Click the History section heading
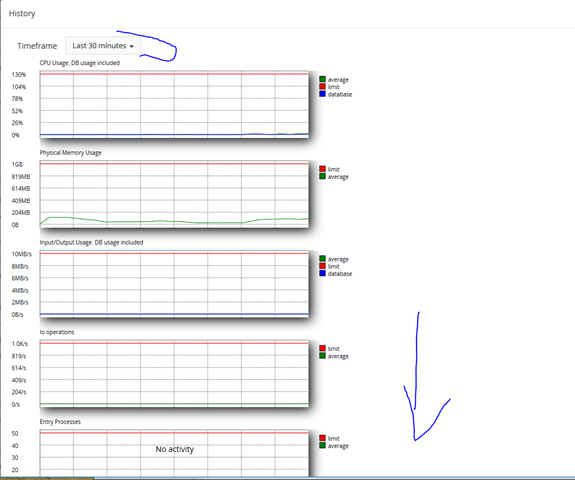575x480 pixels. click(22, 14)
